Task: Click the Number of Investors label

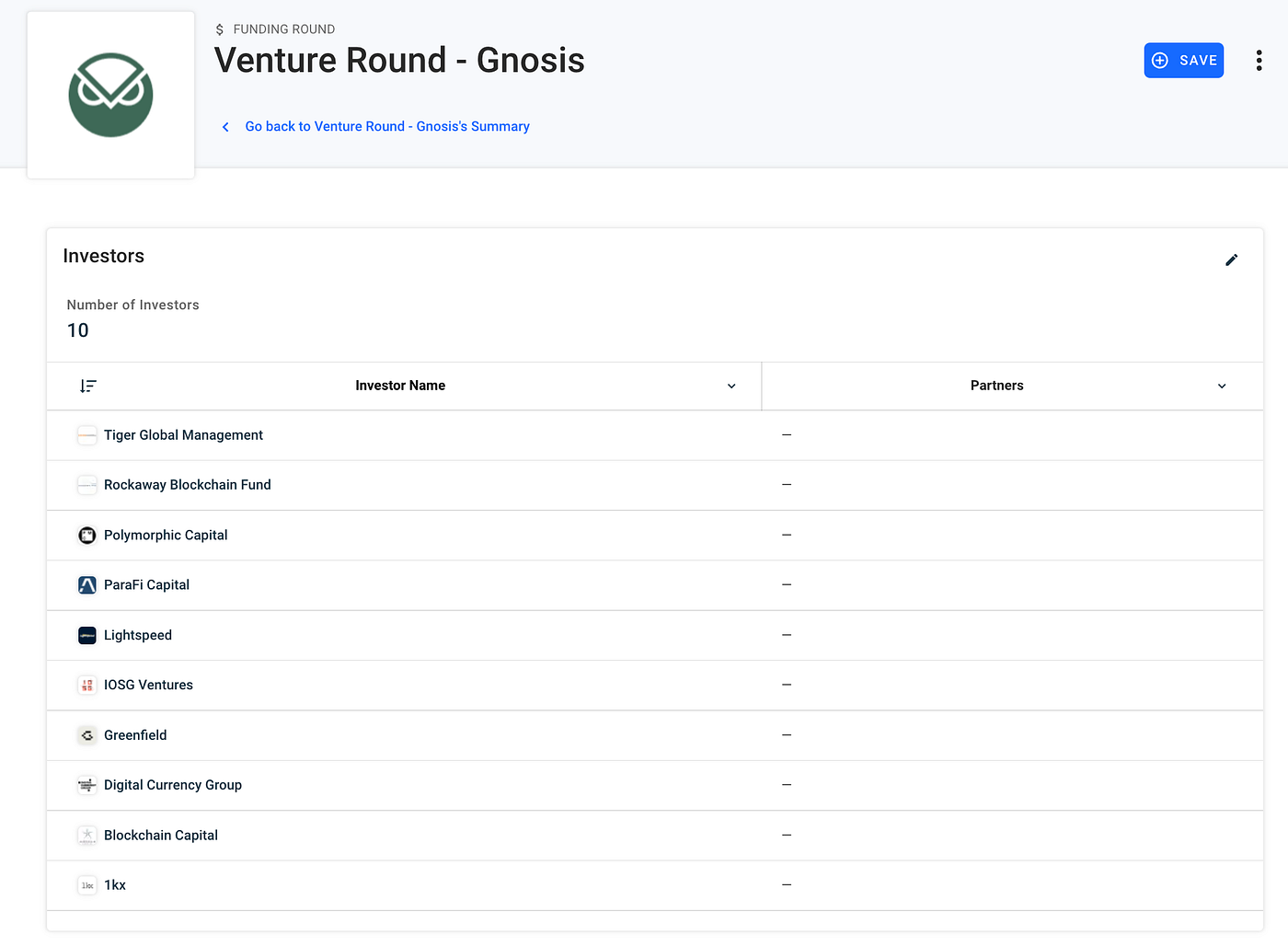Action: pos(132,305)
